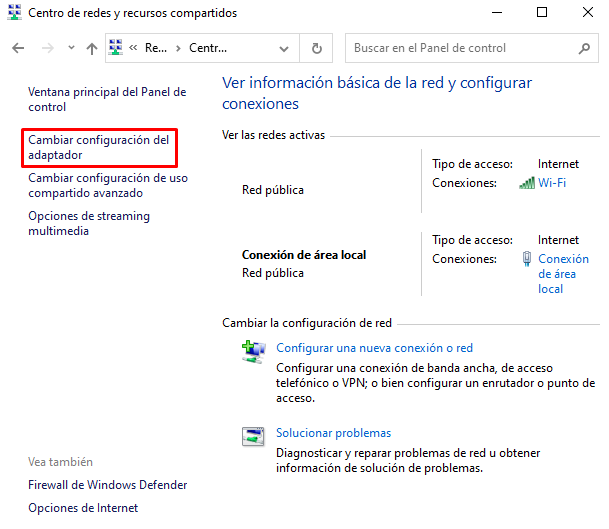
Task: Focus the Buscar en el Panel de control field
Action: tap(472, 48)
